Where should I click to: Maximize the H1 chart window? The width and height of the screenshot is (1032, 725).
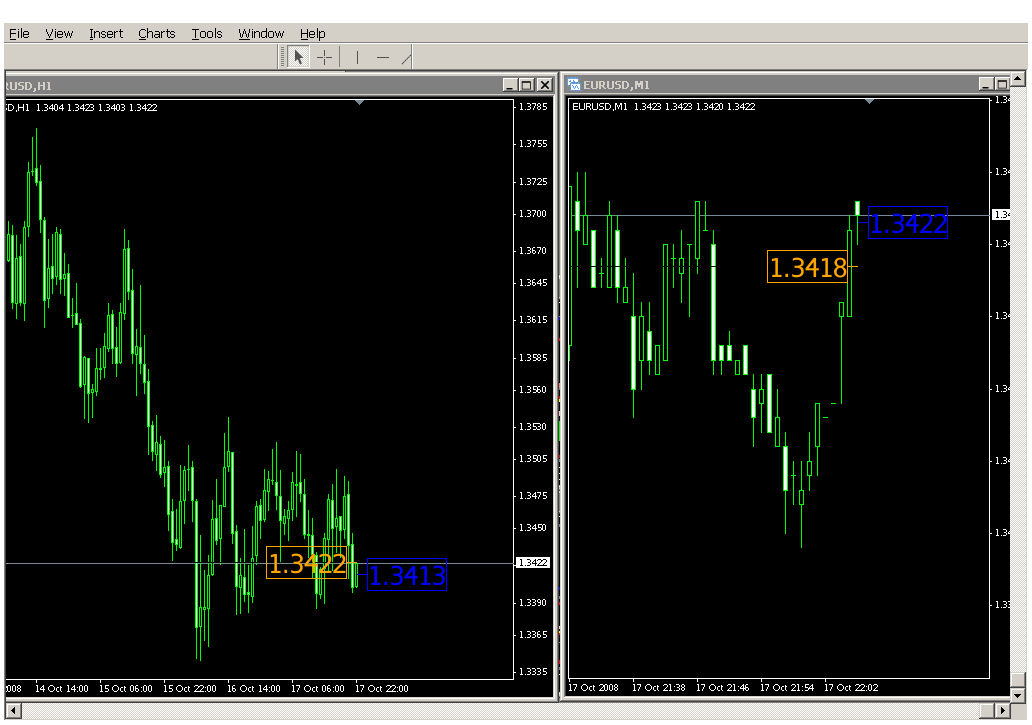point(527,85)
